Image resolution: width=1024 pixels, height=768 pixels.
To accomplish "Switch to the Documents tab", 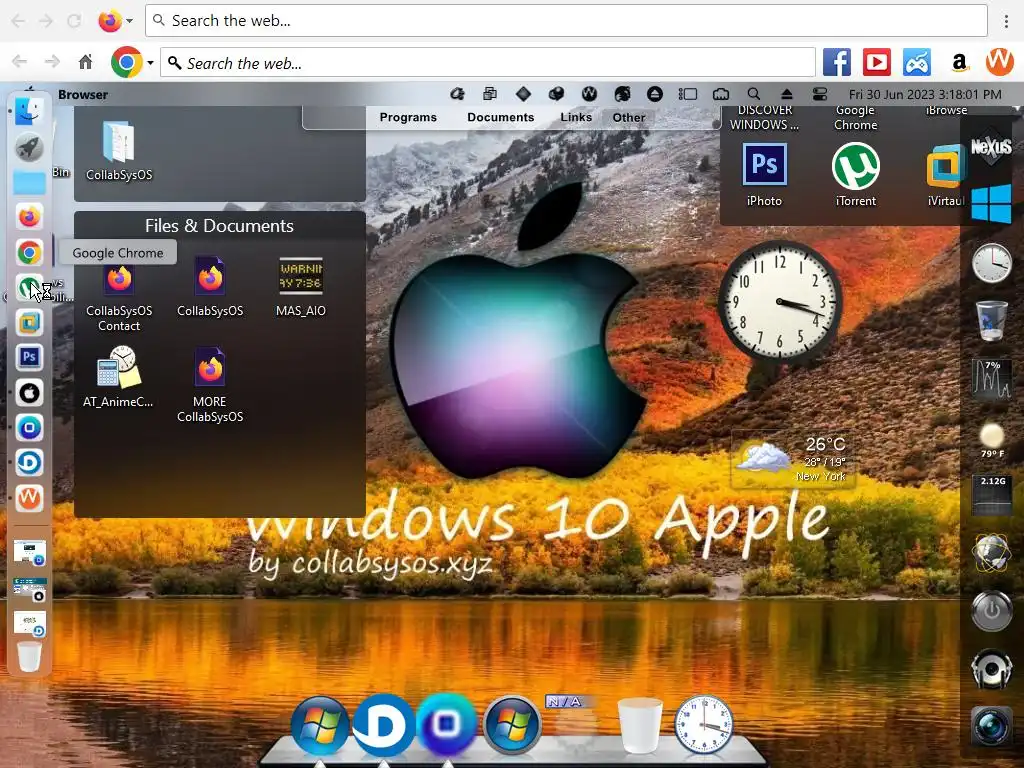I will pos(500,118).
